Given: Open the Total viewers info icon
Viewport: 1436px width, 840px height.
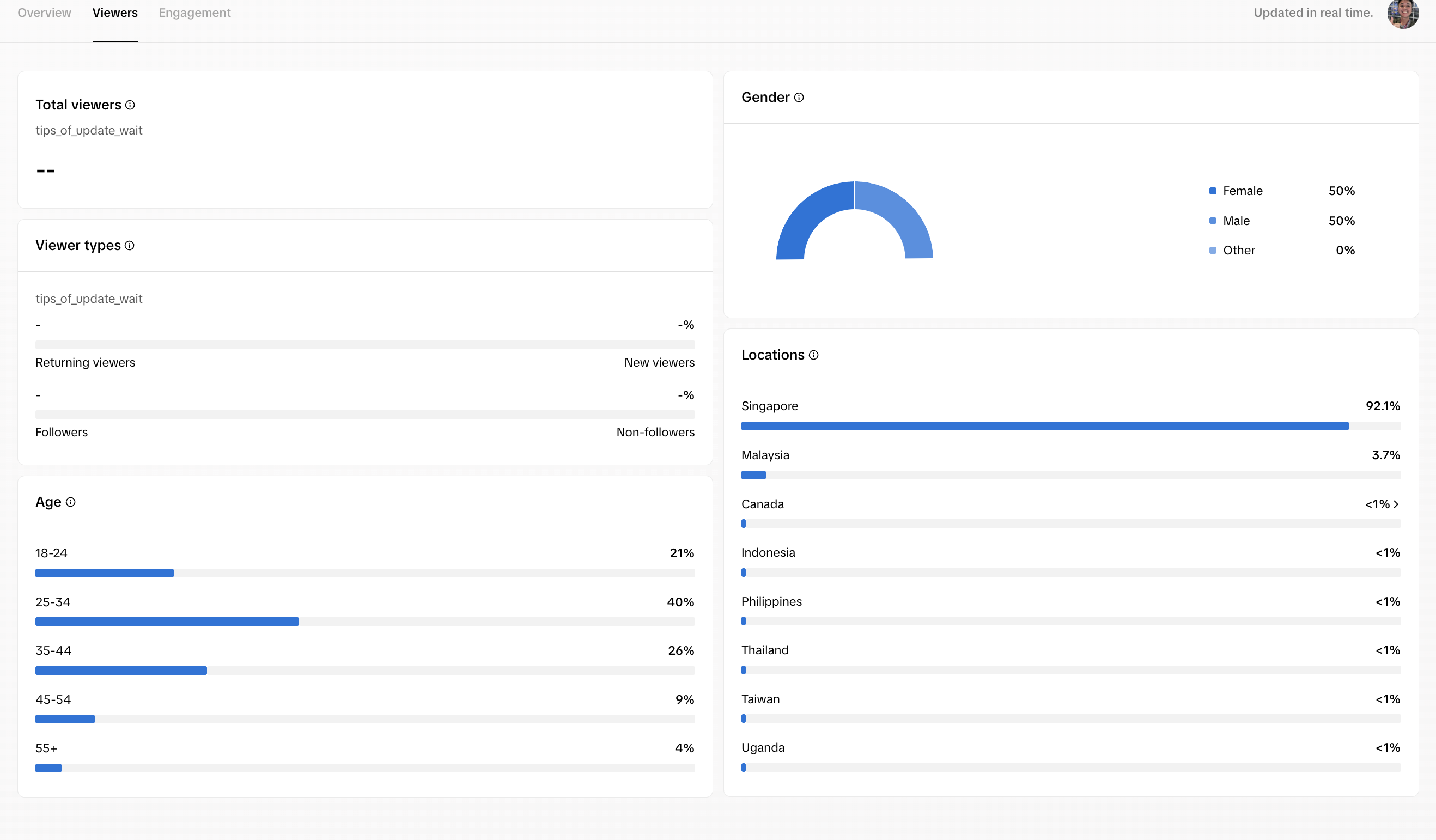Looking at the screenshot, I should coord(130,105).
